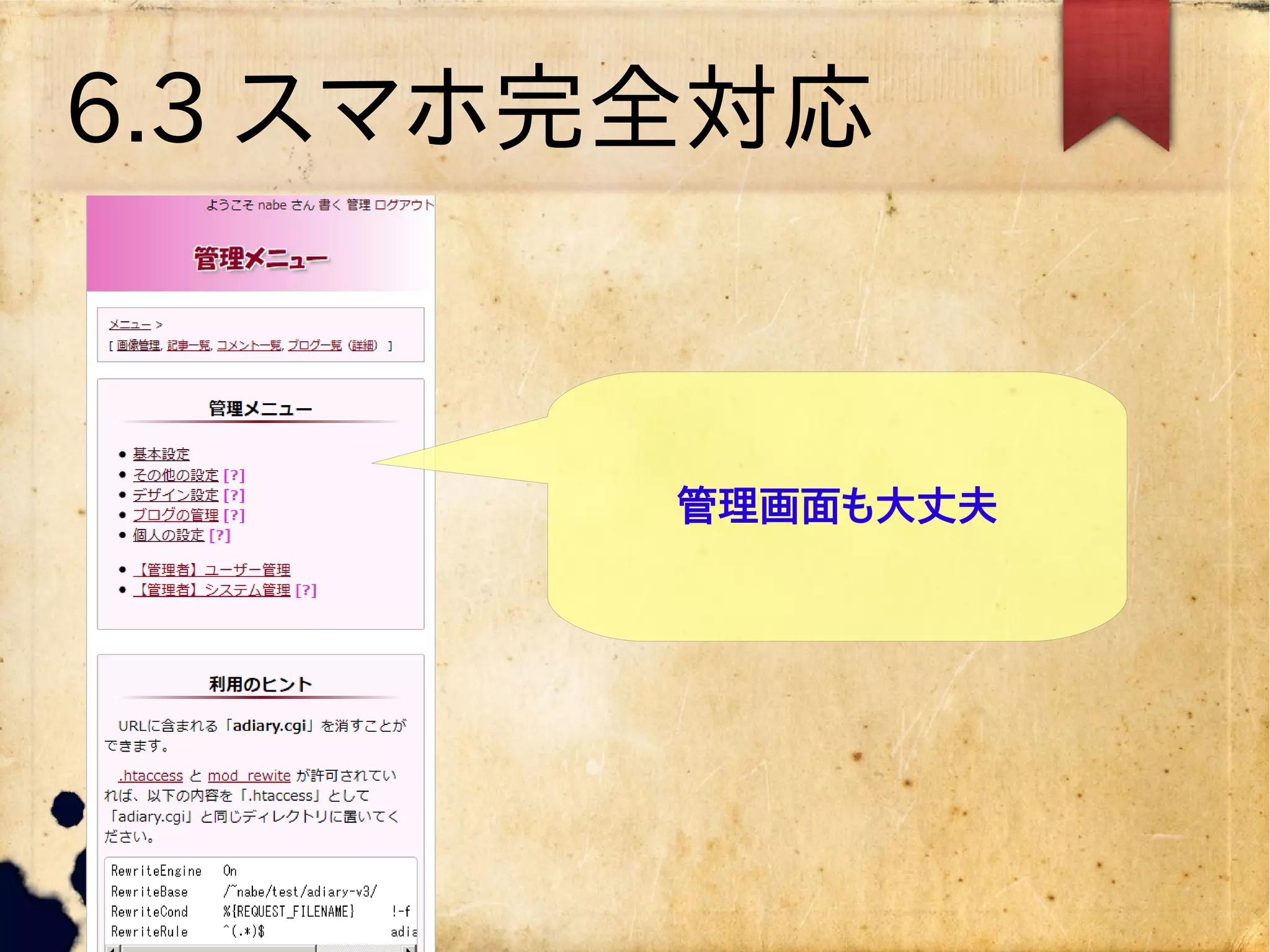Viewport: 1270px width, 952px height.
Task: Click the ようこそ nabe さん greeting text
Action: coord(260,205)
